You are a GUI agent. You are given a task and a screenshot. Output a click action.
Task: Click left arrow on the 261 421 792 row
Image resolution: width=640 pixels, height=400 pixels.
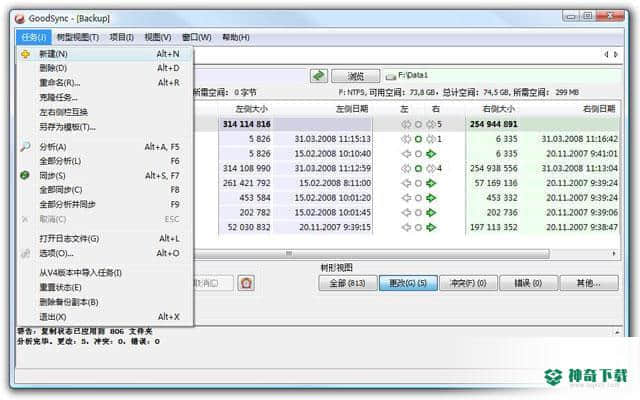pyautogui.click(x=406, y=183)
